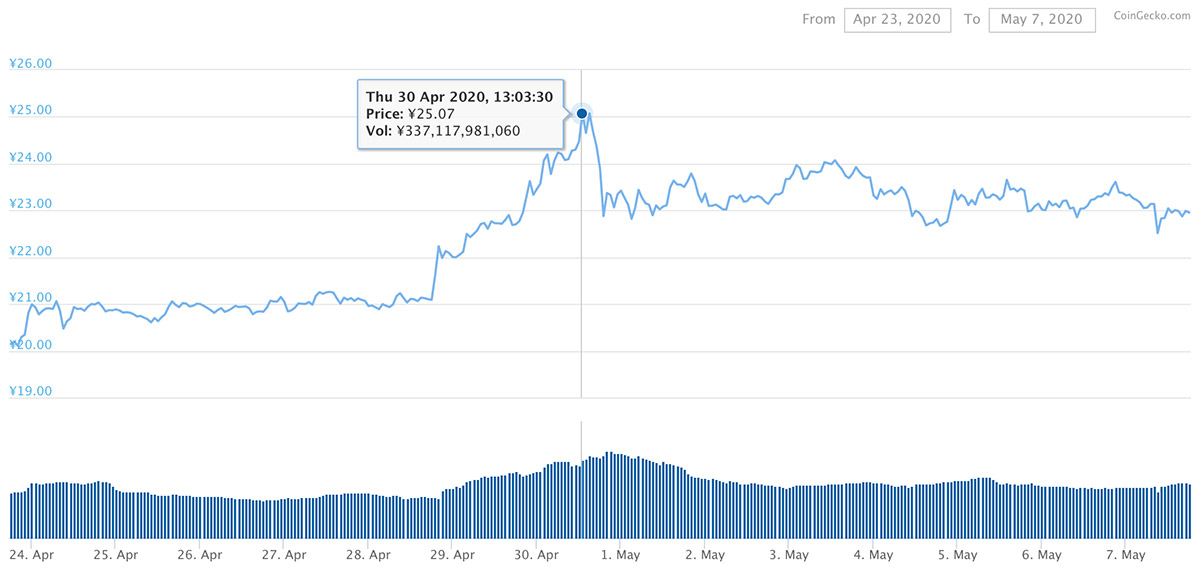Click the ¥23.00 price axis label
The width and height of the screenshot is (1200, 576).
coord(30,203)
